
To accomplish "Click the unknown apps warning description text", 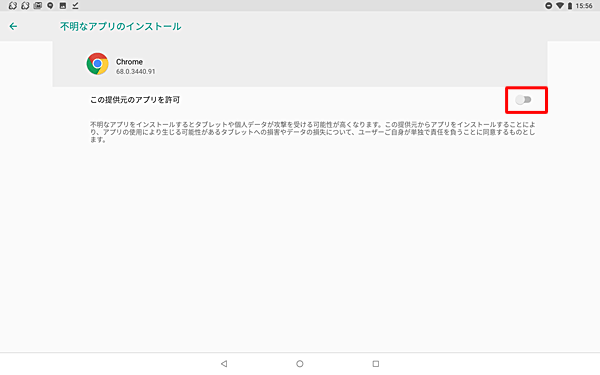I will point(313,132).
